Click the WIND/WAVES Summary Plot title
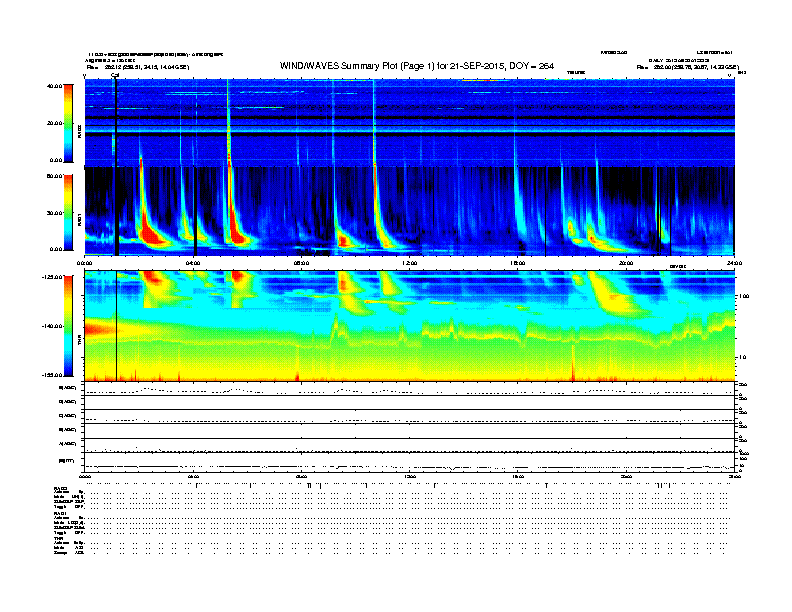792x612 pixels. pyautogui.click(x=417, y=66)
